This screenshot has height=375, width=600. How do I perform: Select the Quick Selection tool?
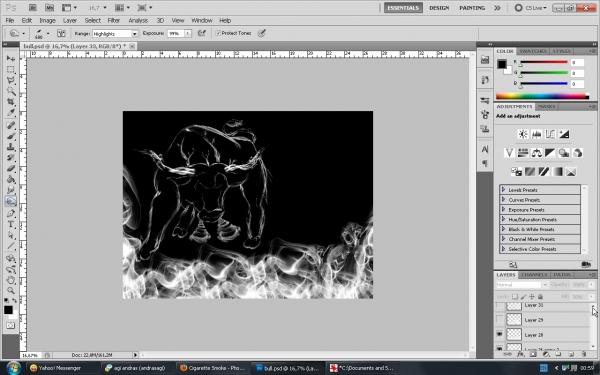11,91
